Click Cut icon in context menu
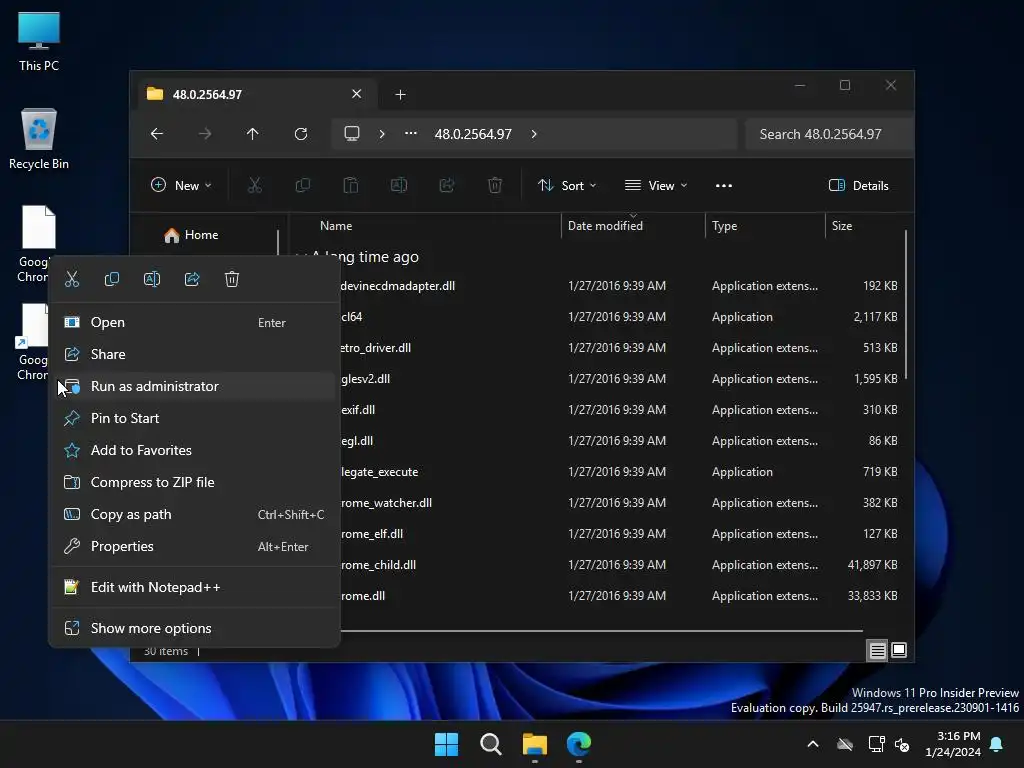The width and height of the screenshot is (1024, 768). 72,280
